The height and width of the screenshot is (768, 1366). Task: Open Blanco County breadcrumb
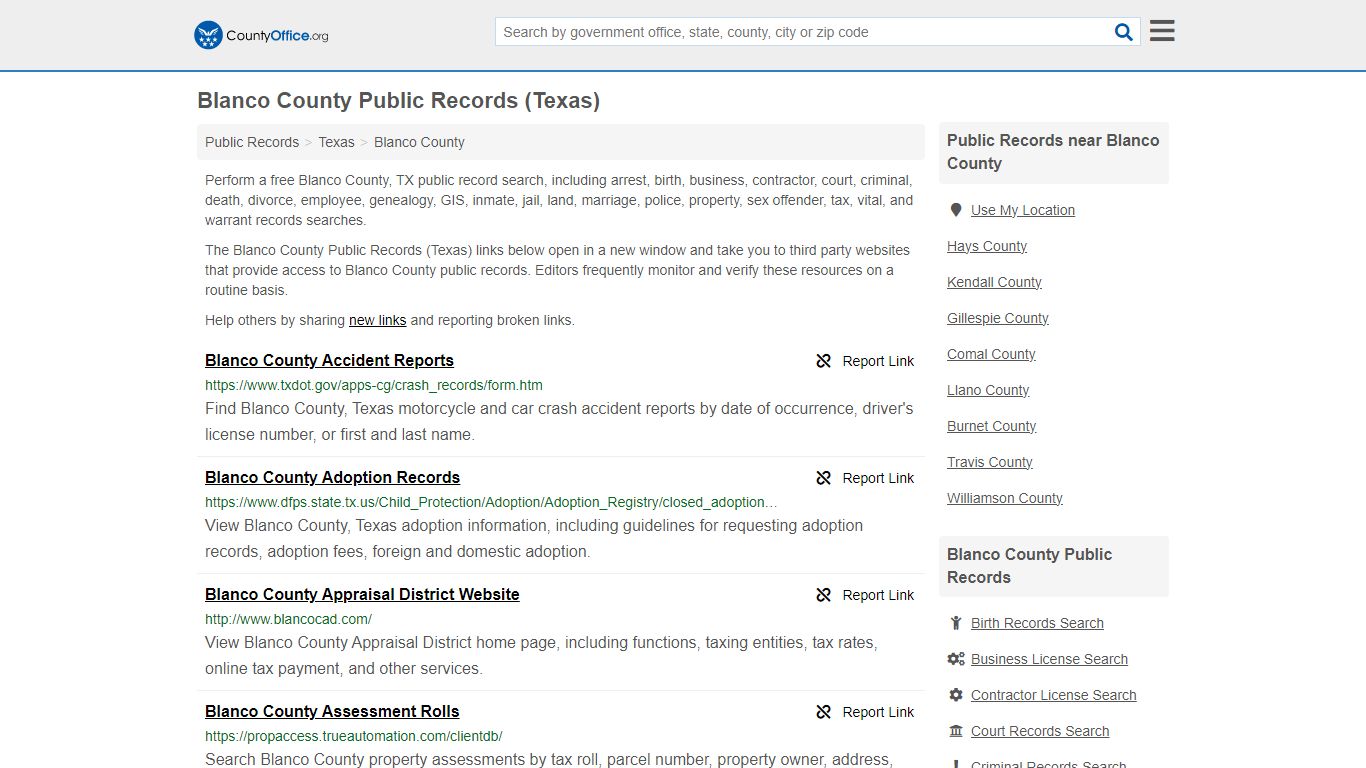(x=419, y=142)
